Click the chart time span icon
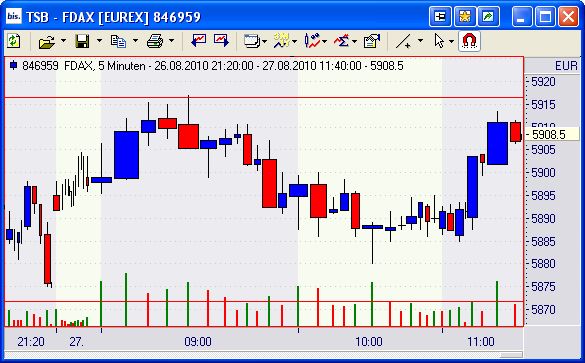This screenshot has width=585, height=363. point(282,41)
